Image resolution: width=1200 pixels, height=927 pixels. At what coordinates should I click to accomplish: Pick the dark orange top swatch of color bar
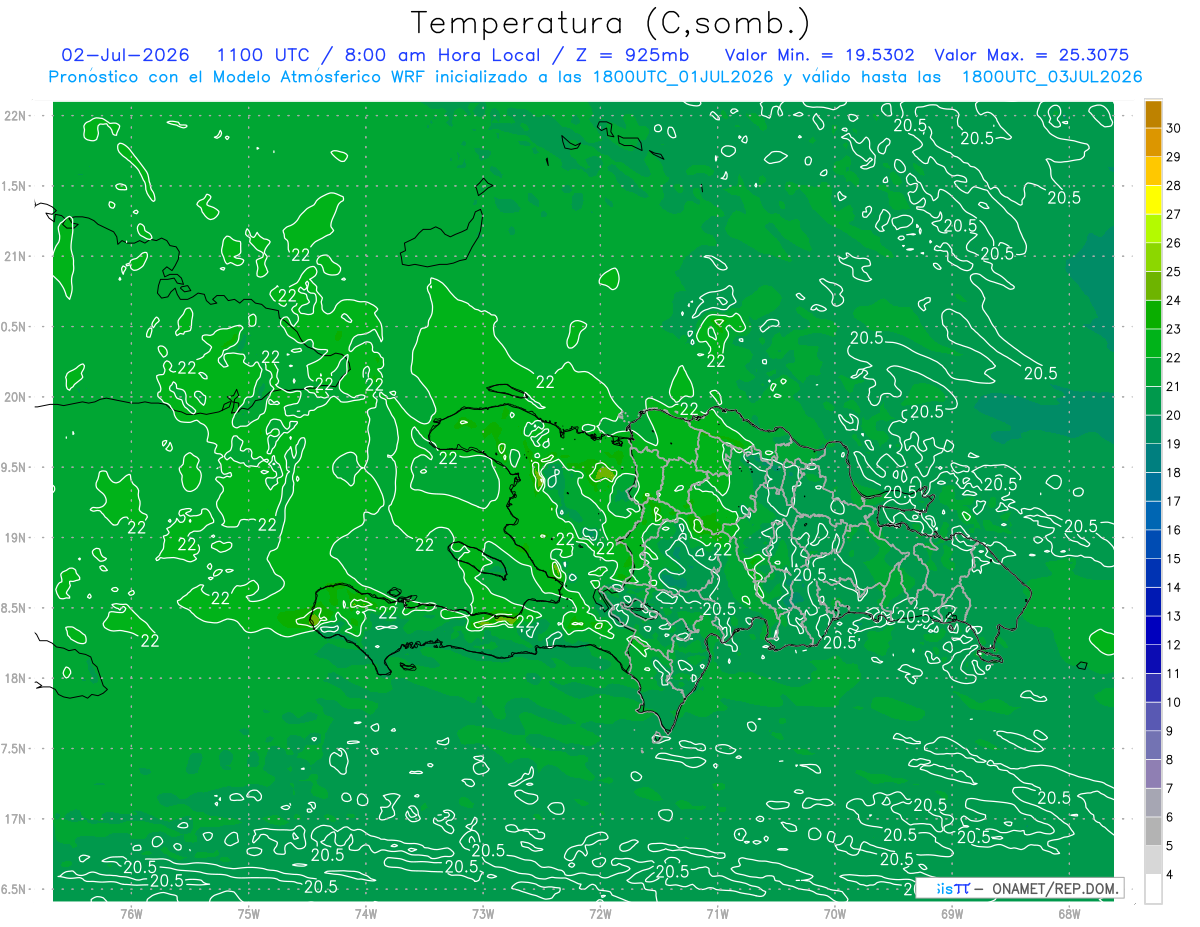[1153, 113]
